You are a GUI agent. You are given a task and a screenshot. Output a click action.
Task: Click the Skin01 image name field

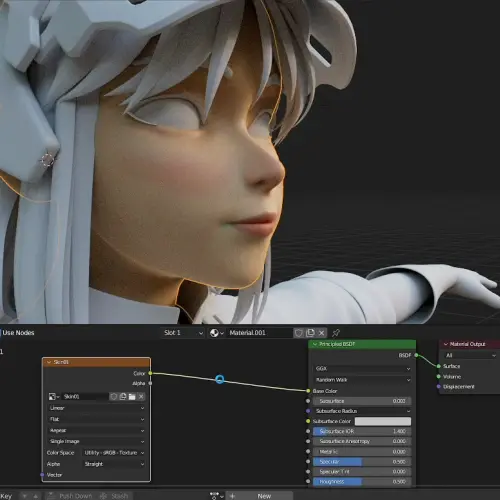point(85,396)
